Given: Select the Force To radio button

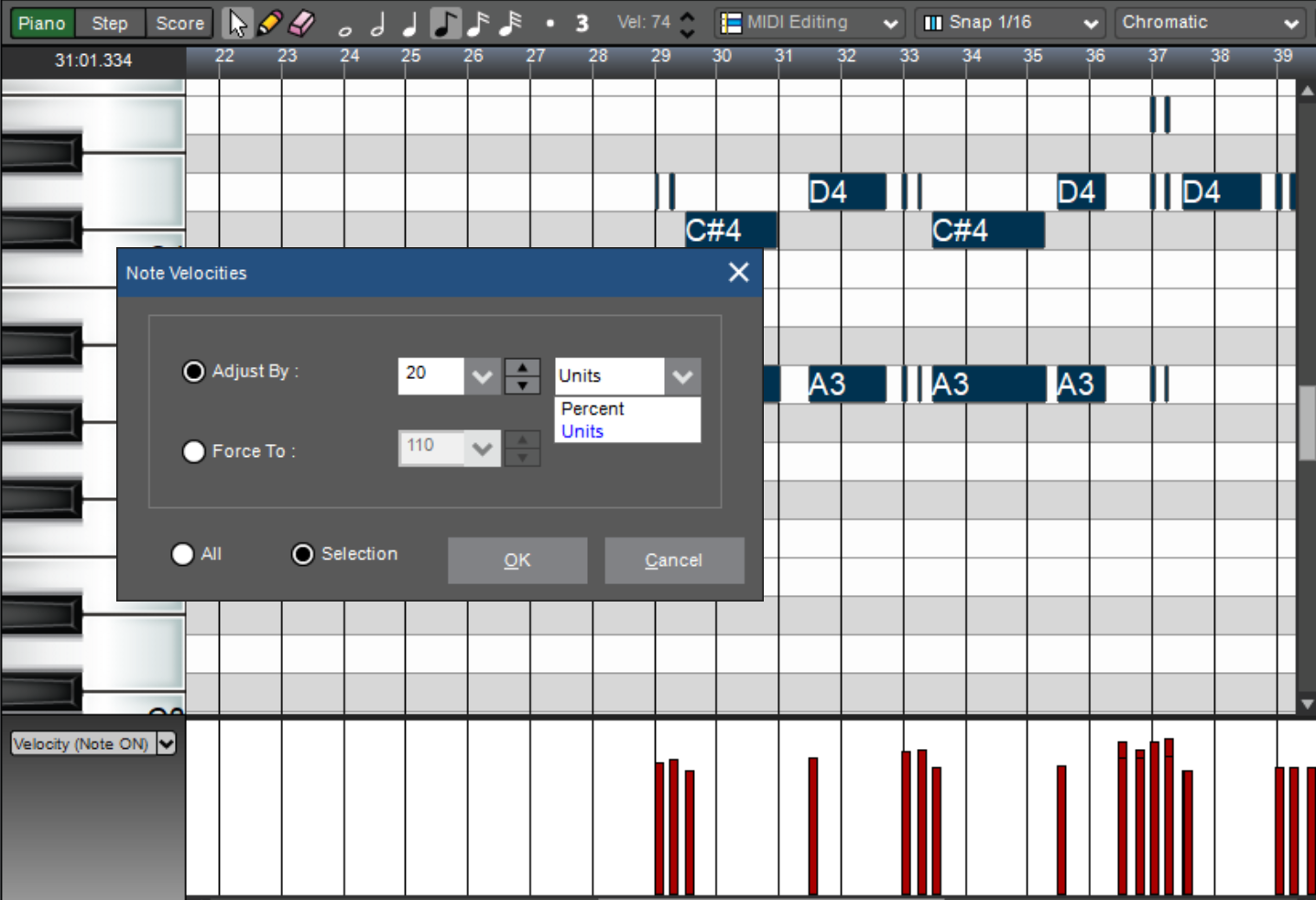Looking at the screenshot, I should point(193,451).
